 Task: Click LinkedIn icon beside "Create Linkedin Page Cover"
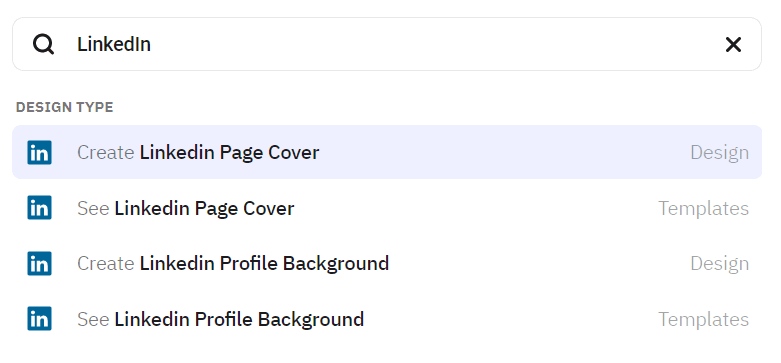pyautogui.click(x=39, y=152)
